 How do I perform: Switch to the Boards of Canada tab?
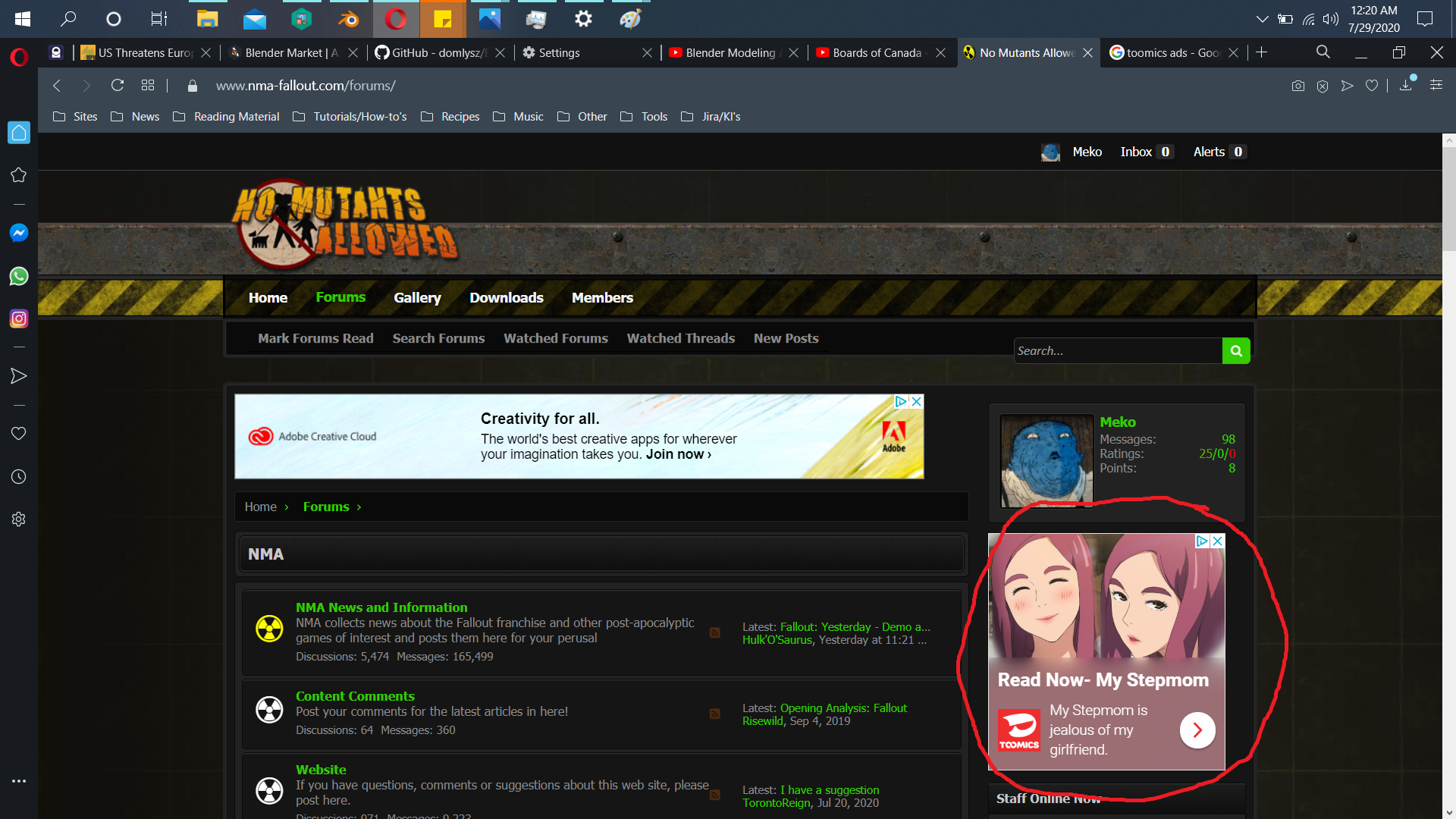[x=876, y=53]
